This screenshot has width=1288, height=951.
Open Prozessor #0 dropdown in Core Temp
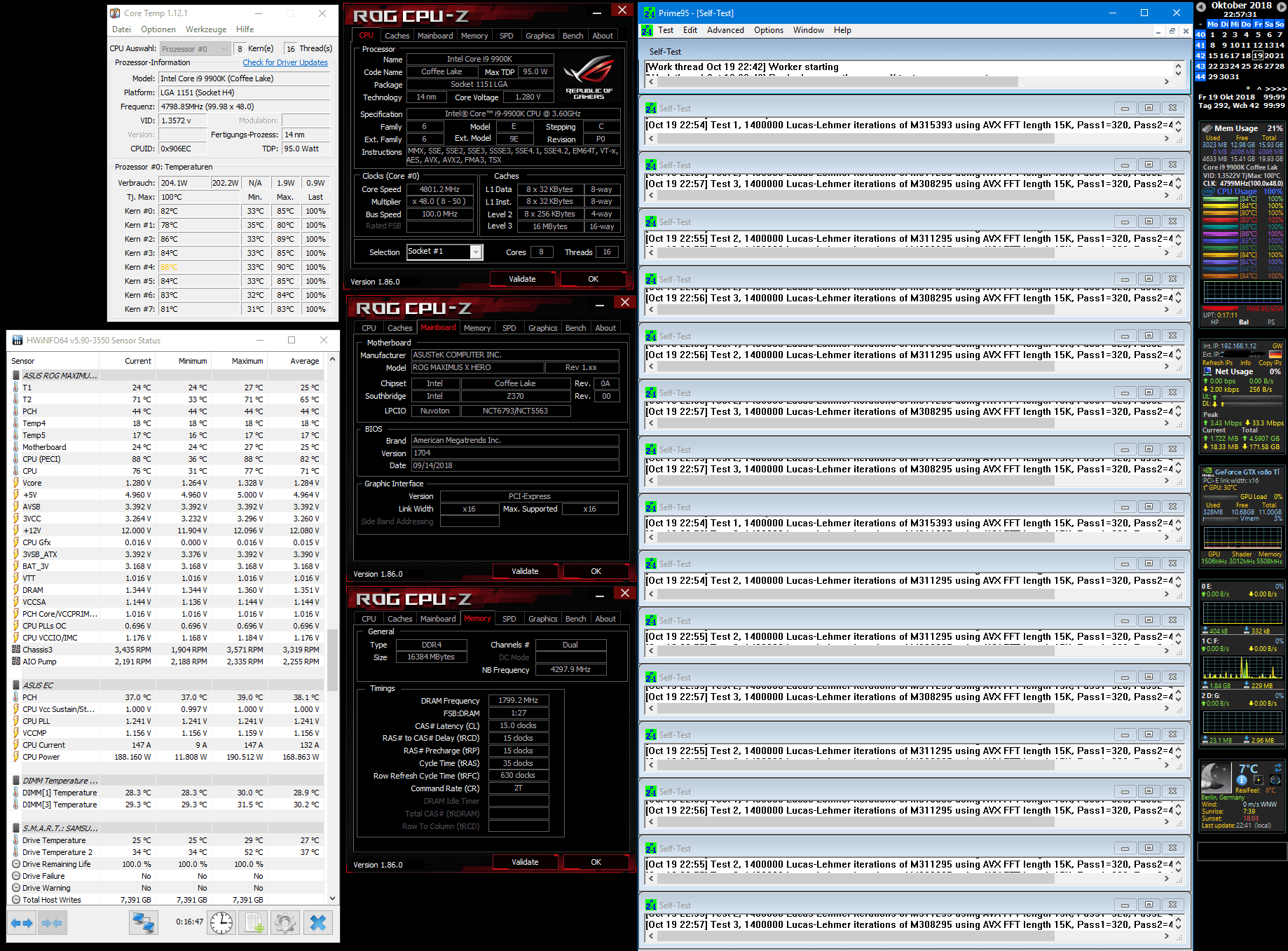coord(195,49)
